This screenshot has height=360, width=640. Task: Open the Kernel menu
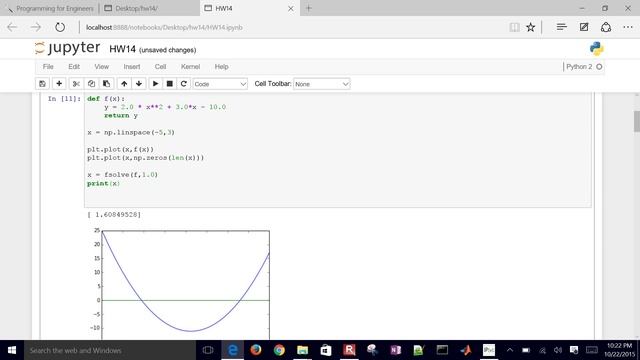191,67
